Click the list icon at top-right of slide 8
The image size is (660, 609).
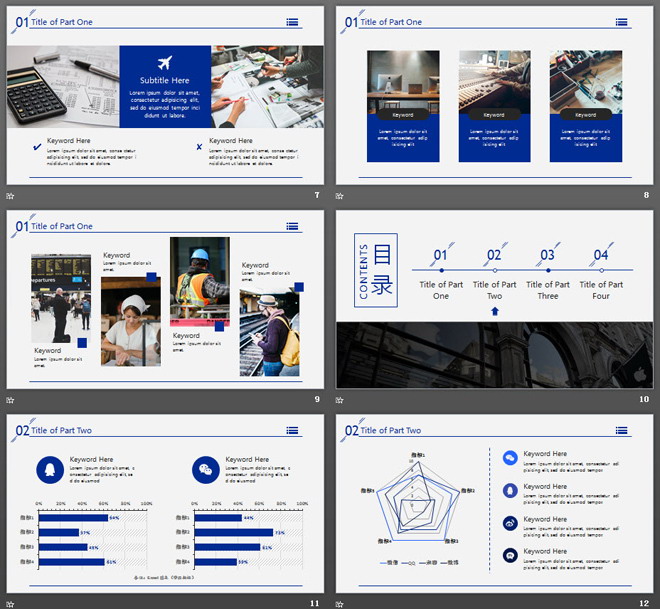coord(621,21)
